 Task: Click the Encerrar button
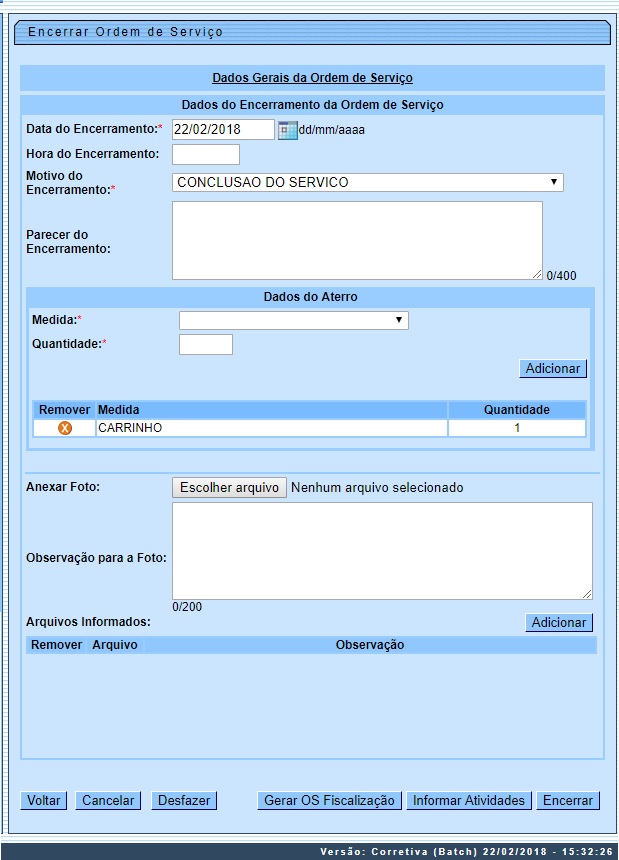568,800
